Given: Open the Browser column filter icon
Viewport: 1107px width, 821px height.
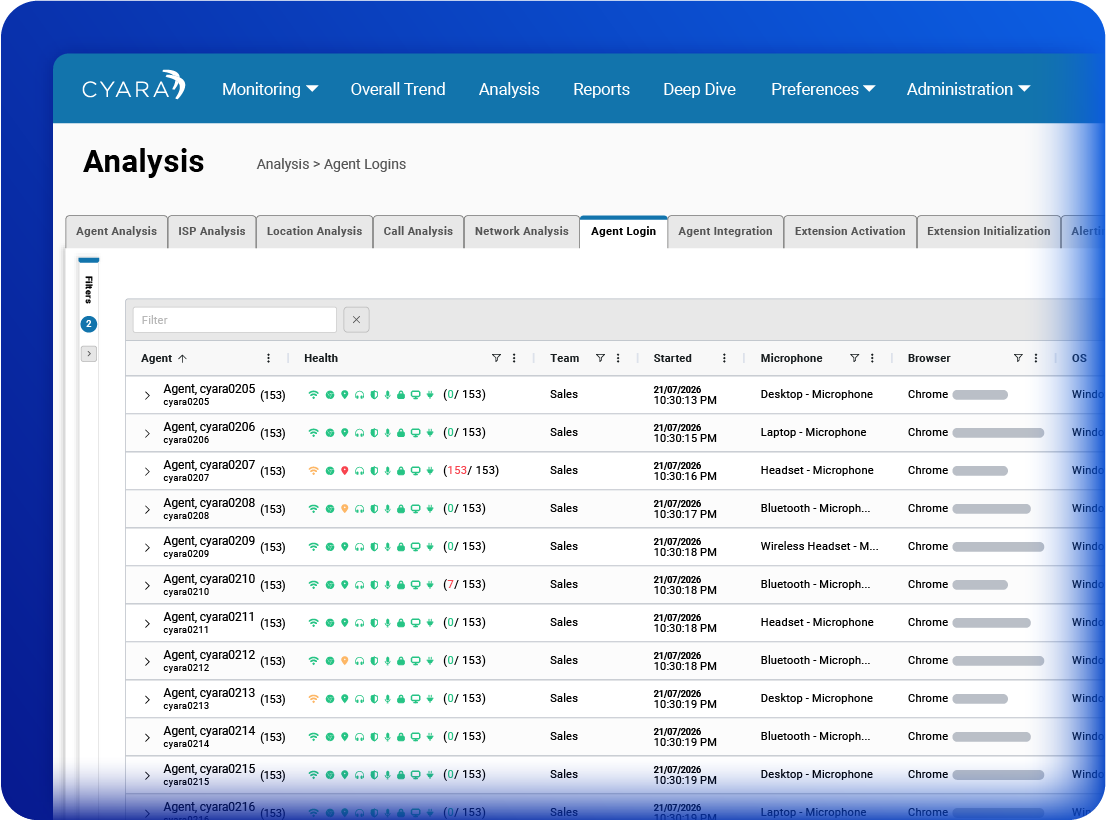Looking at the screenshot, I should (1018, 359).
